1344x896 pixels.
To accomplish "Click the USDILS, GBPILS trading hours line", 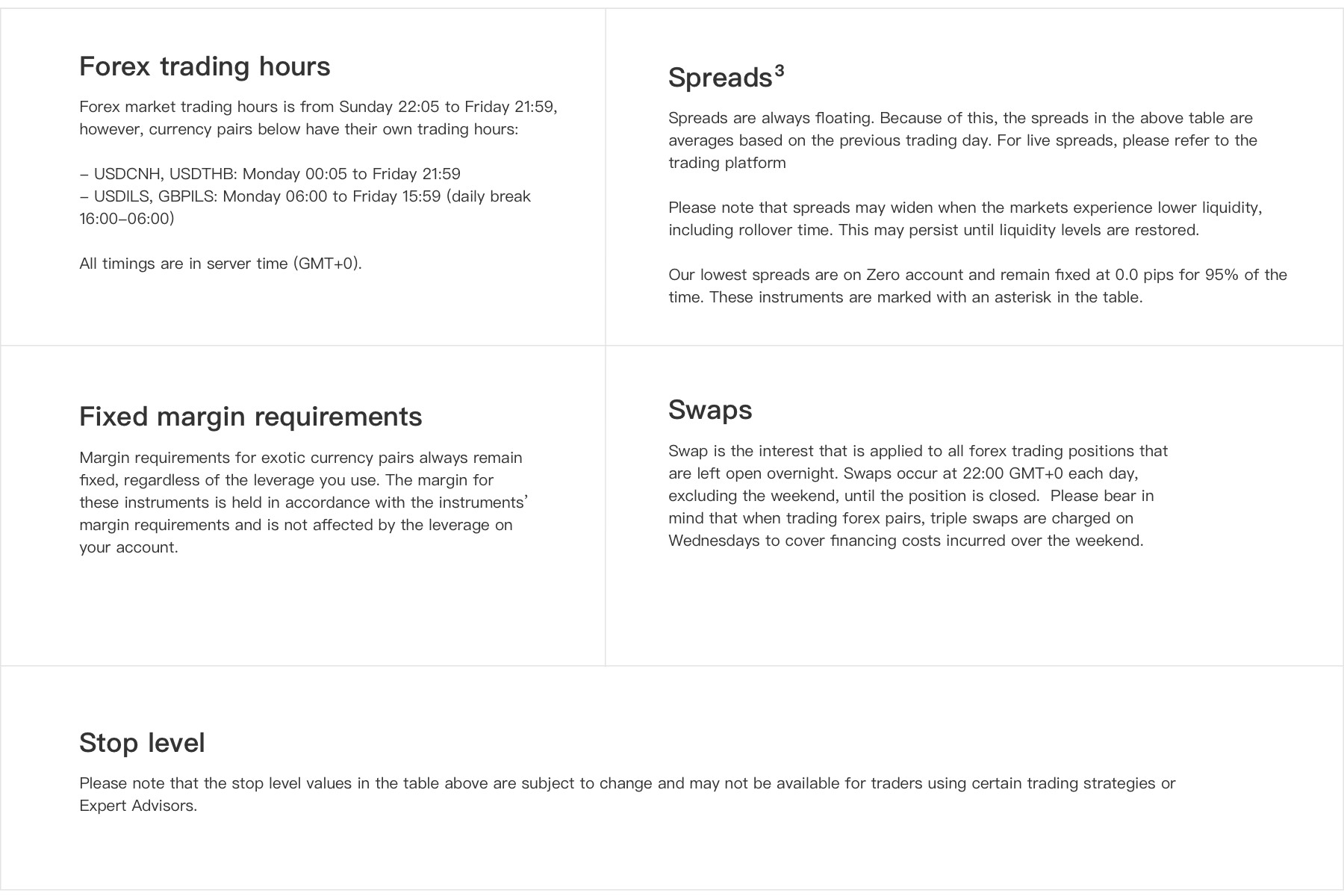I will pyautogui.click(x=305, y=208).
